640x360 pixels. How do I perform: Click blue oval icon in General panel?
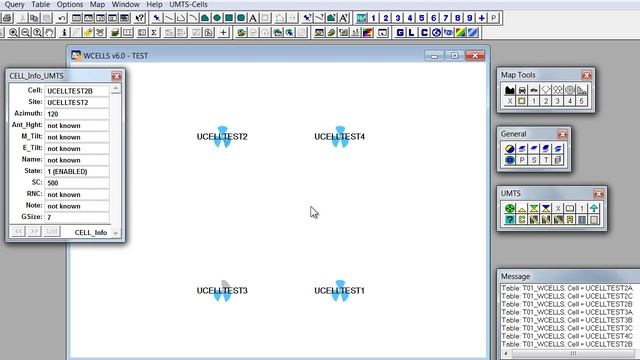510,160
